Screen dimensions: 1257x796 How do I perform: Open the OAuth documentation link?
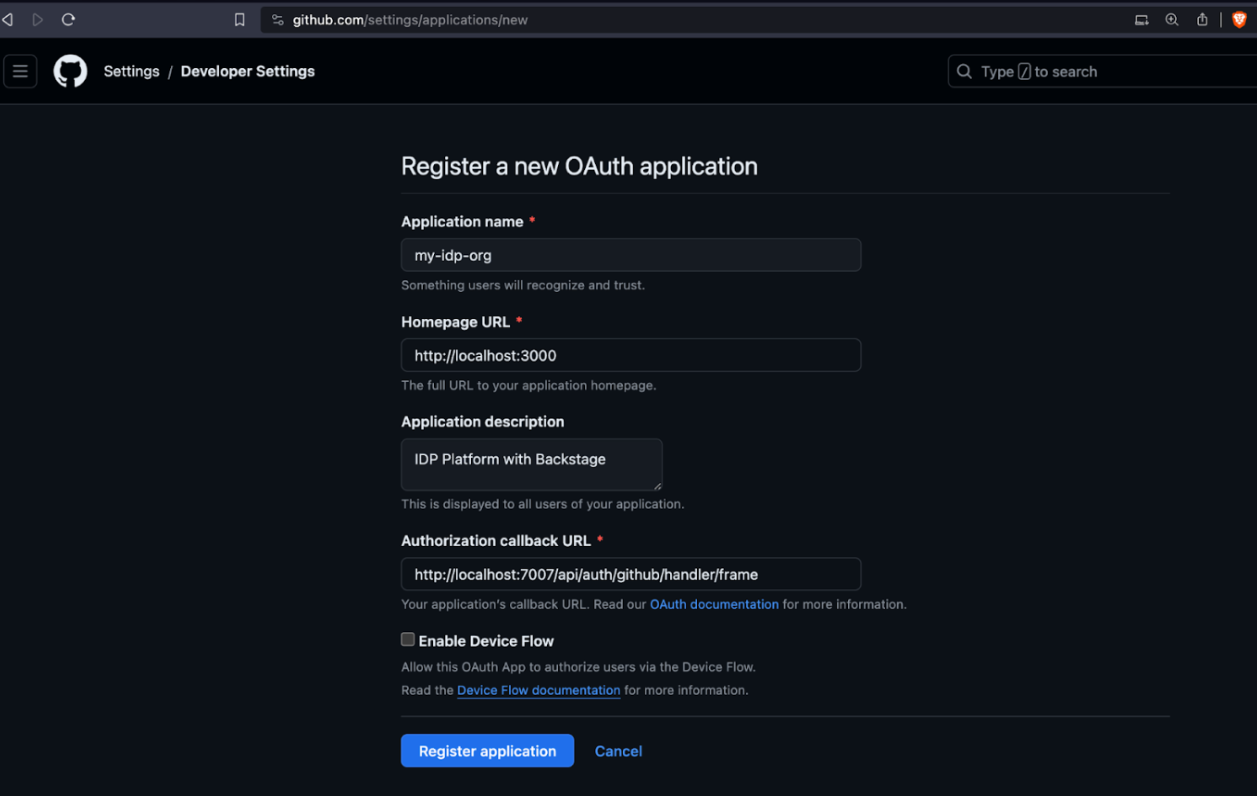click(x=714, y=604)
